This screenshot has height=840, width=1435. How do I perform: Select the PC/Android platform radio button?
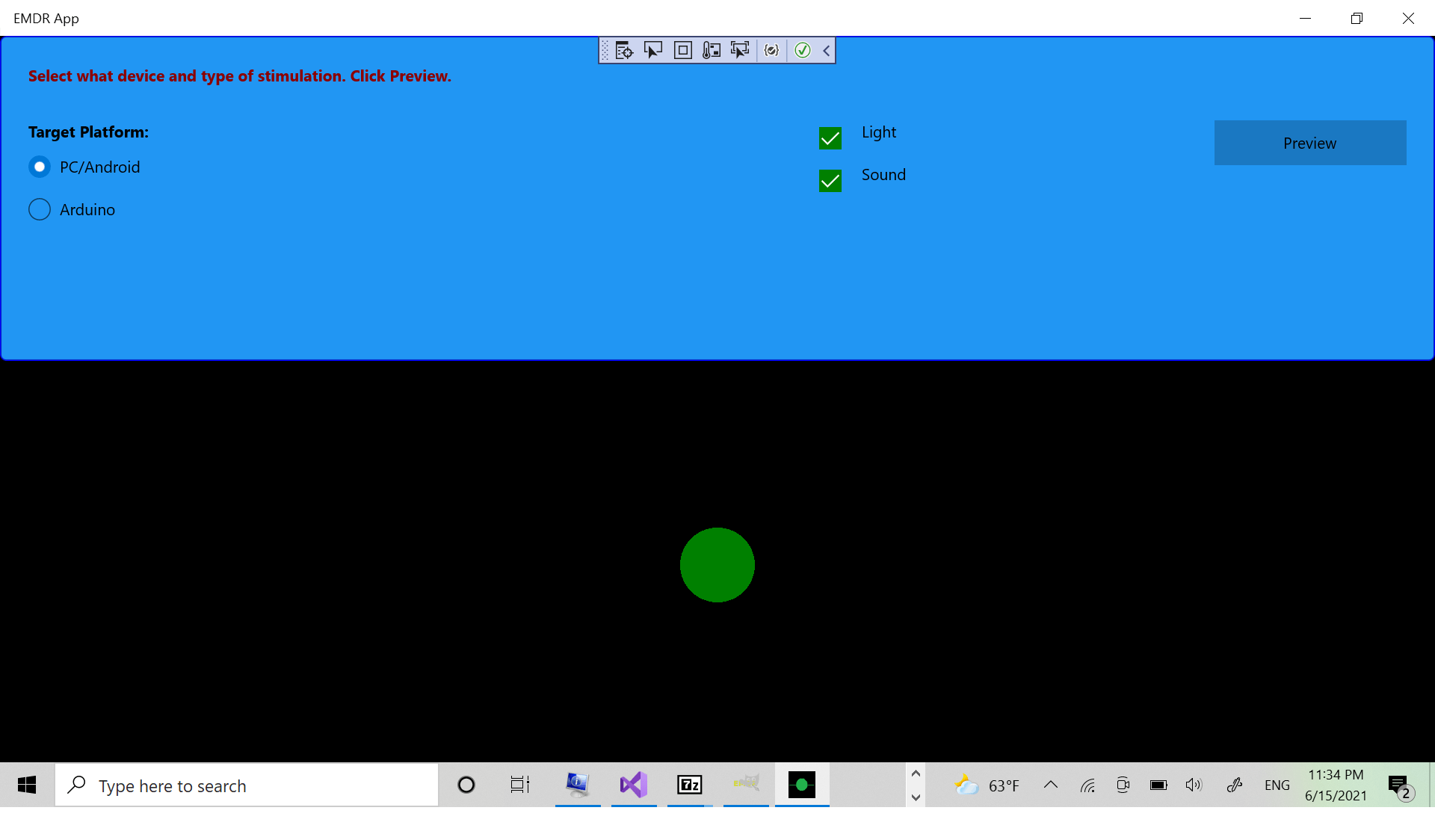click(40, 167)
